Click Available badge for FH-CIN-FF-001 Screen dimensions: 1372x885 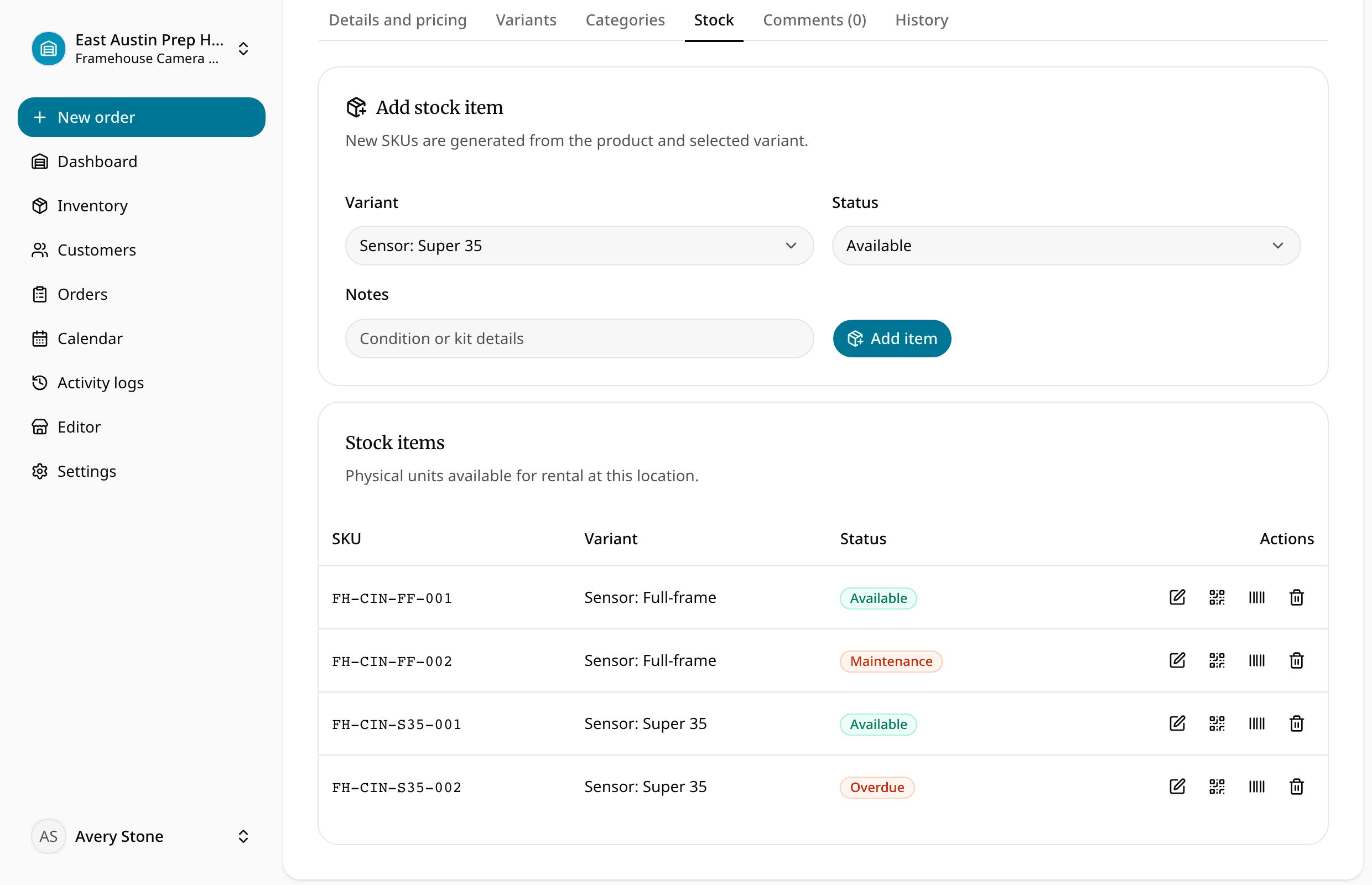pos(877,598)
